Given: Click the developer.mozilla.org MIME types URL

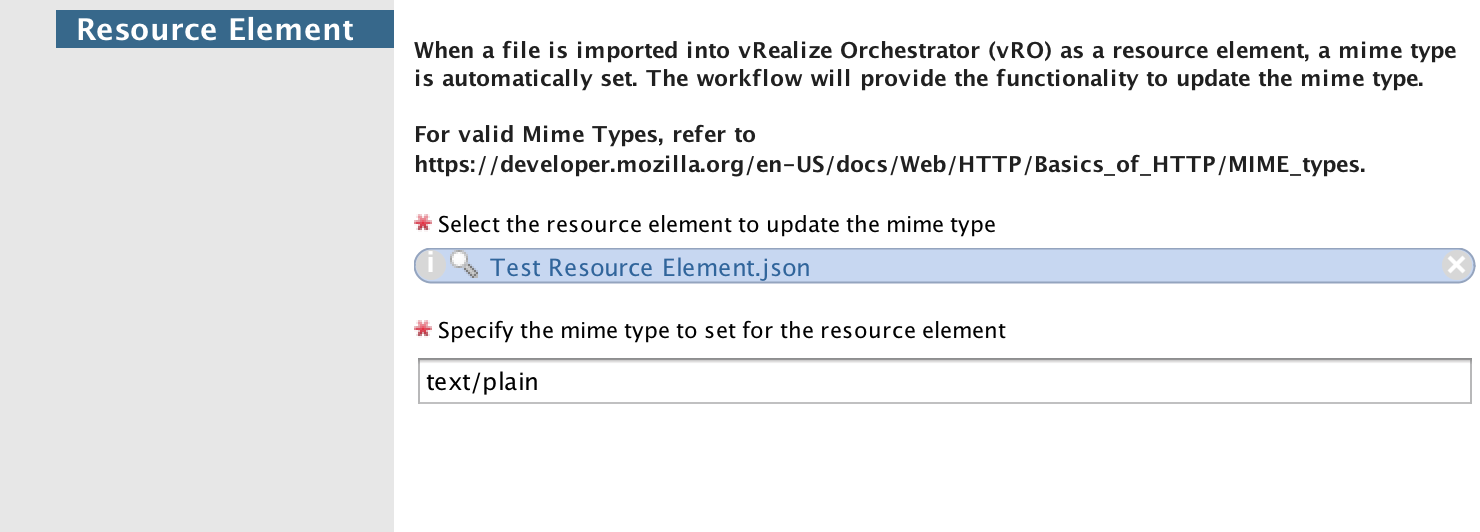Looking at the screenshot, I should [888, 165].
